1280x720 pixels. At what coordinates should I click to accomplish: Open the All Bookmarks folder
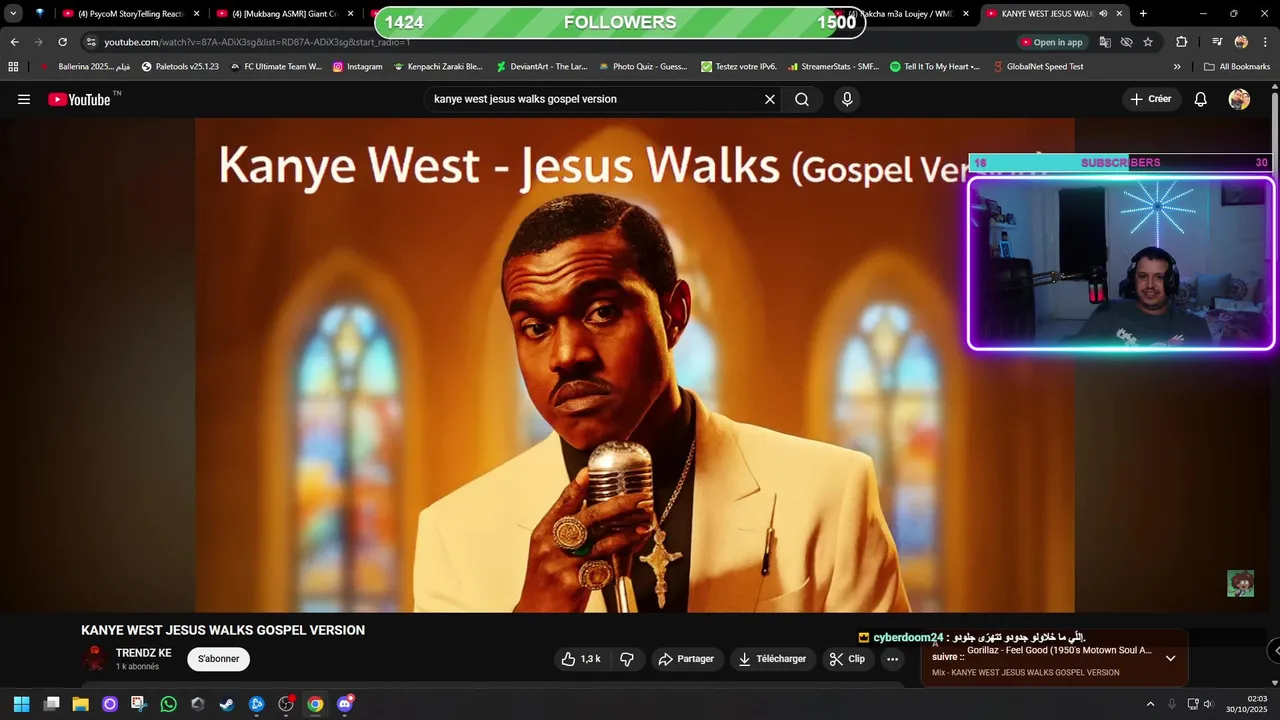click(x=1237, y=67)
